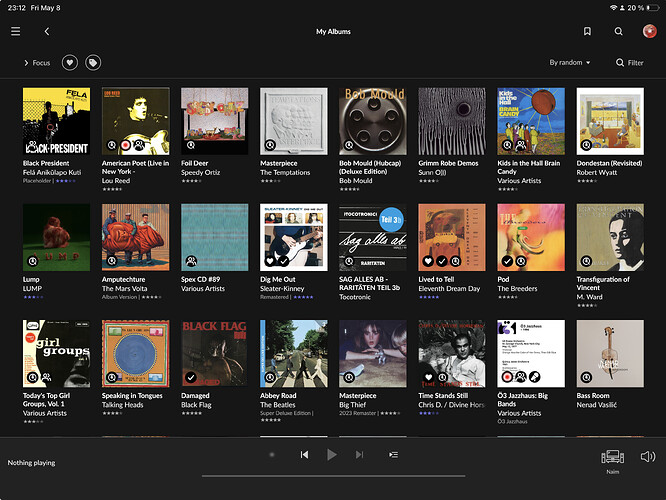The width and height of the screenshot is (666, 500).
Task: Open the play queue icon
Action: click(x=393, y=455)
